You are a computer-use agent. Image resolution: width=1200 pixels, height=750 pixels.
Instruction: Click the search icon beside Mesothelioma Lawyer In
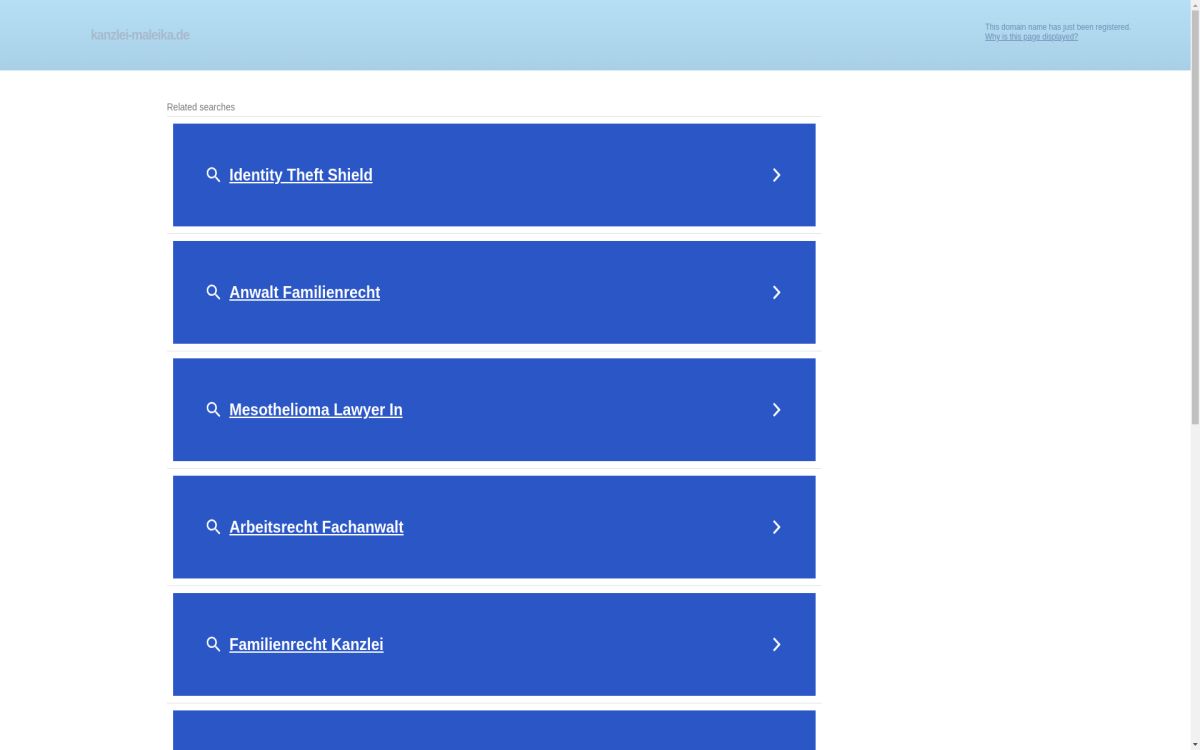click(213, 410)
